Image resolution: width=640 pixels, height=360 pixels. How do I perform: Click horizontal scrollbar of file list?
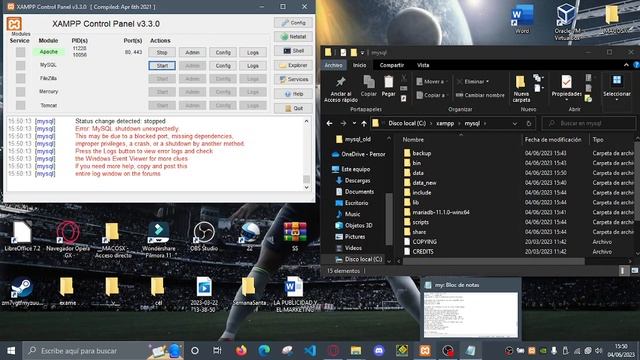click(x=494, y=261)
